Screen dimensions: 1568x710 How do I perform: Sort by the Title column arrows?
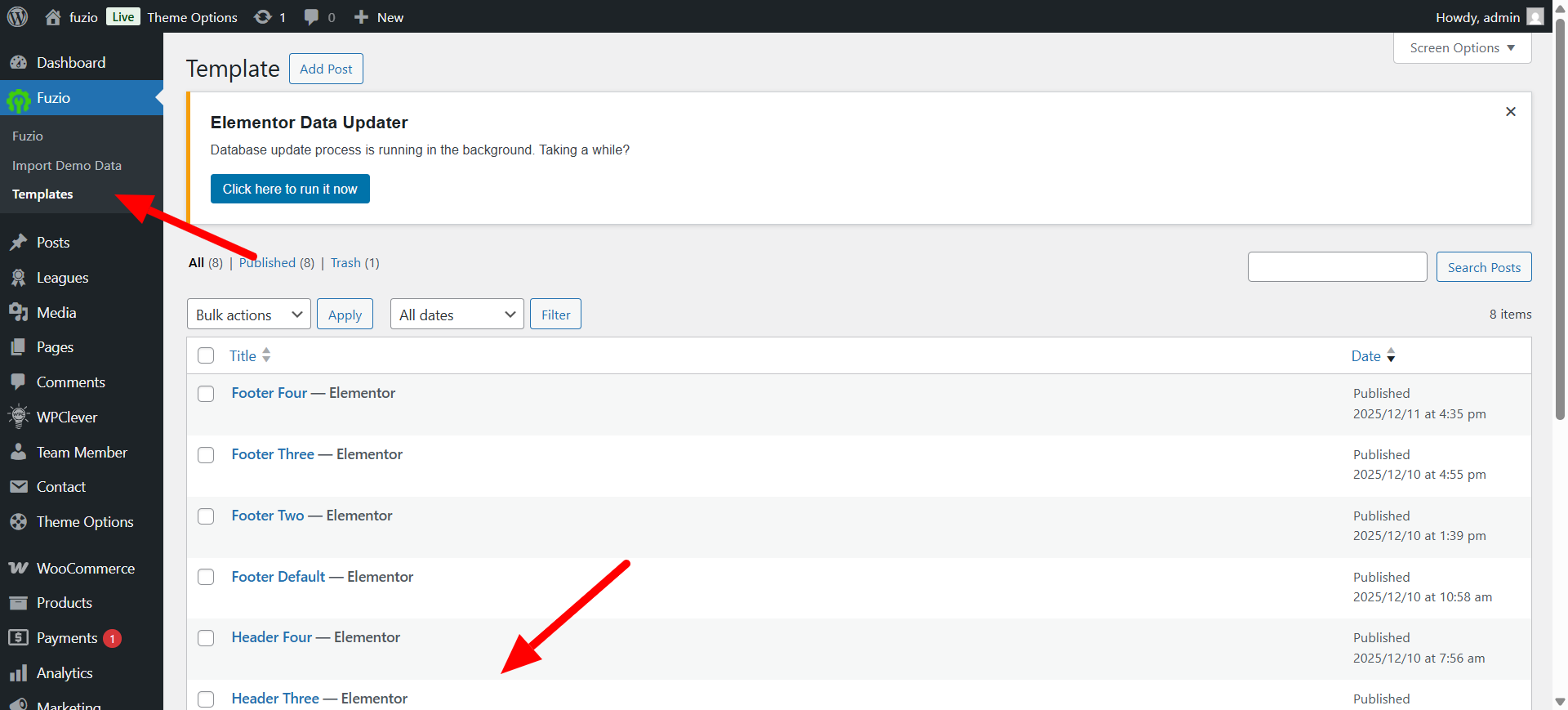(x=266, y=355)
